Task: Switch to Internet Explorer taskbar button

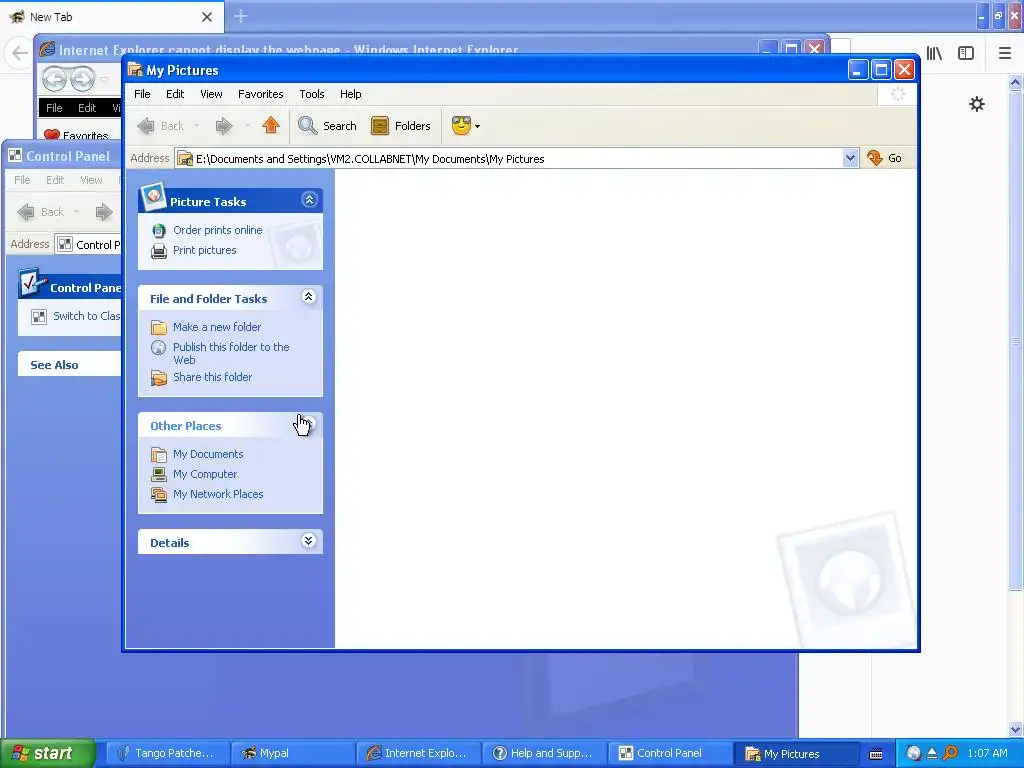Action: (419, 753)
